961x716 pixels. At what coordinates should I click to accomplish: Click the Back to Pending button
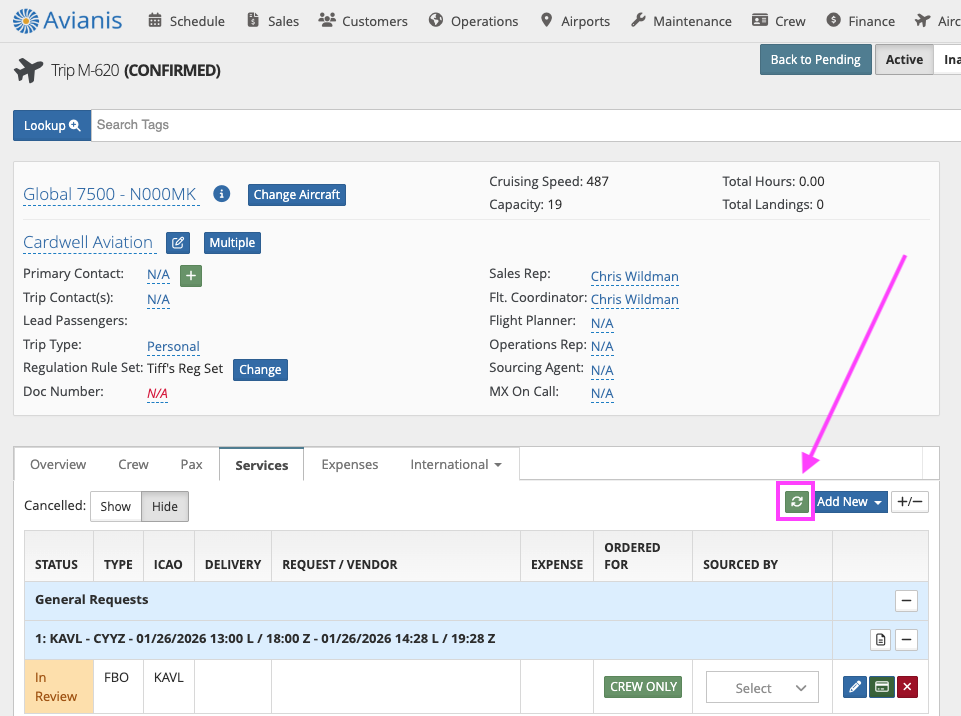[x=815, y=60]
